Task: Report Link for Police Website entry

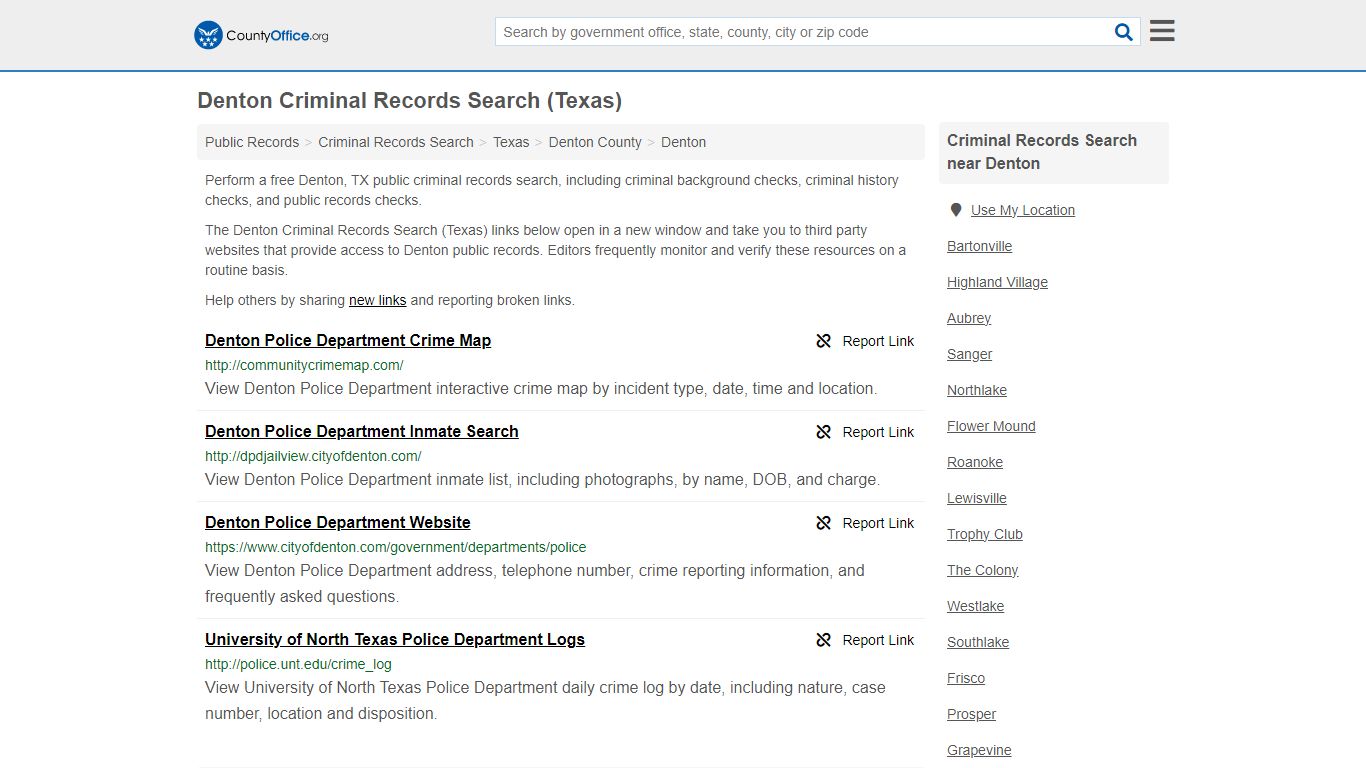Action: click(878, 523)
